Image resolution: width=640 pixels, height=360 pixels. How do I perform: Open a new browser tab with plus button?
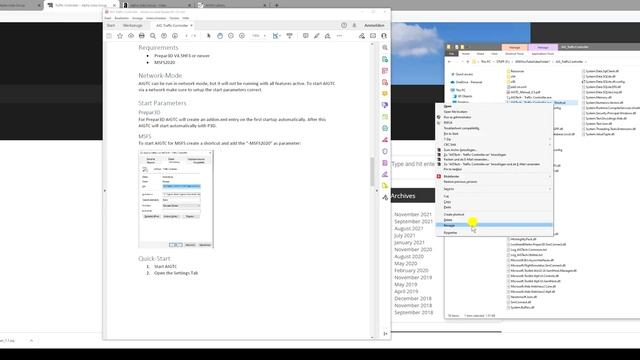pos(277,5)
